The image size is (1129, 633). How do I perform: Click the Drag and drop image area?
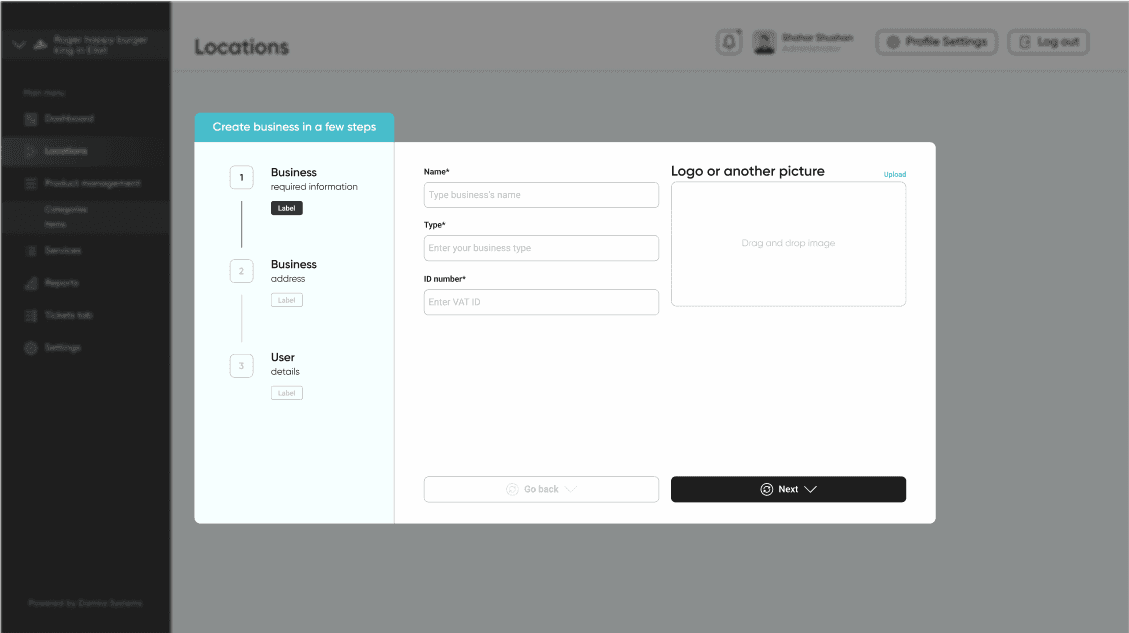[788, 243]
